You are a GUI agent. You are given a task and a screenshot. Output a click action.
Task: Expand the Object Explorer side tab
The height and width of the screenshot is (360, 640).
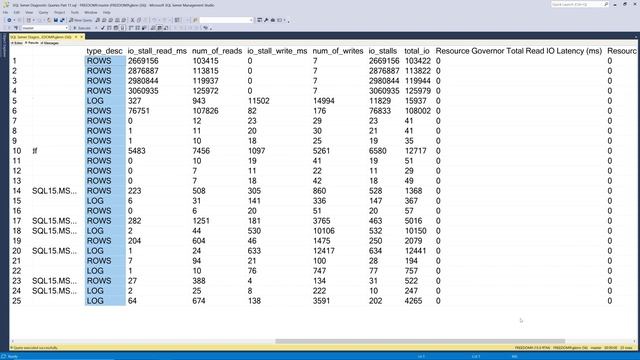click(x=4, y=45)
